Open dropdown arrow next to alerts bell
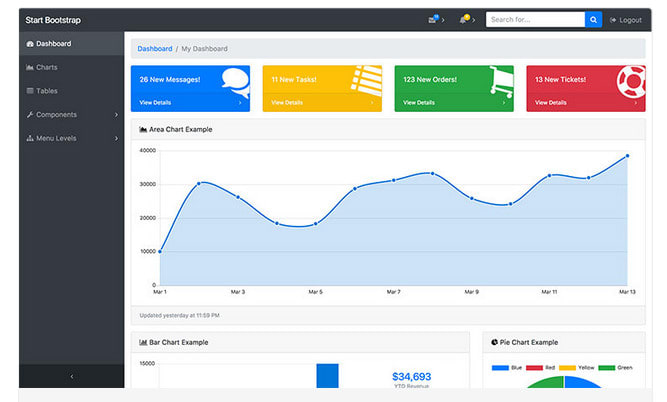The image size is (667, 402). tap(473, 20)
